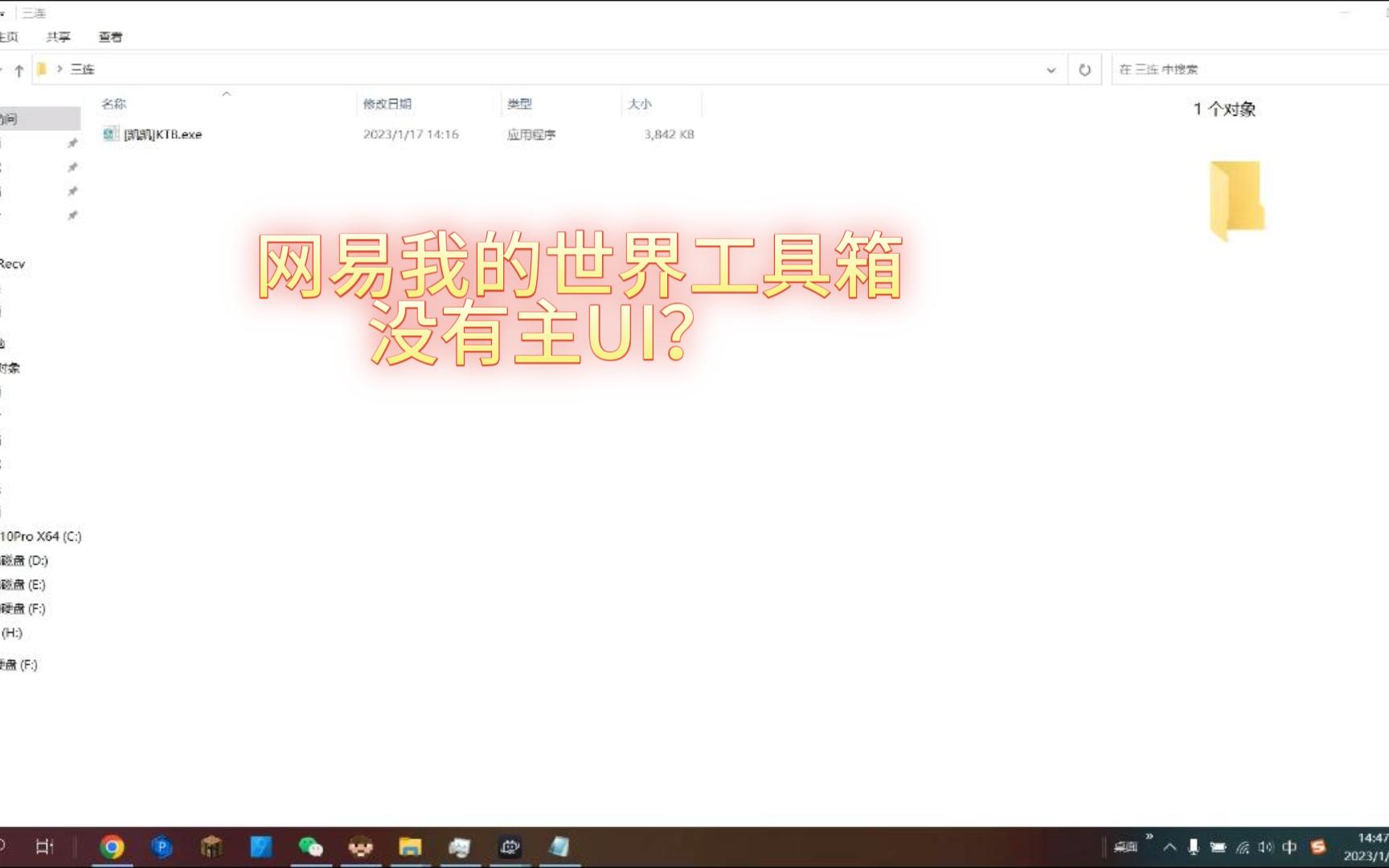Click the Minecraft face icon in taskbar
1389x868 pixels.
coord(361,846)
